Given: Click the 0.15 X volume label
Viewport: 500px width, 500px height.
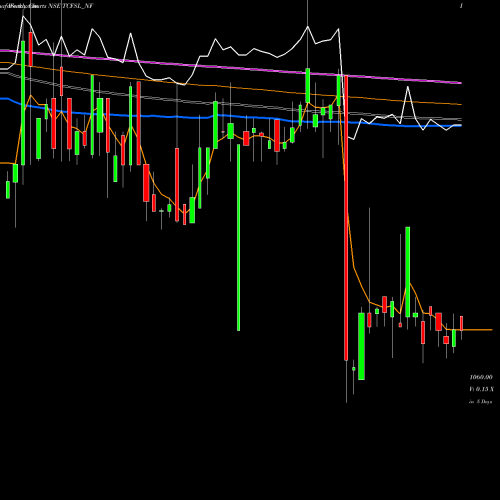Looking at the screenshot, I should [481, 389].
